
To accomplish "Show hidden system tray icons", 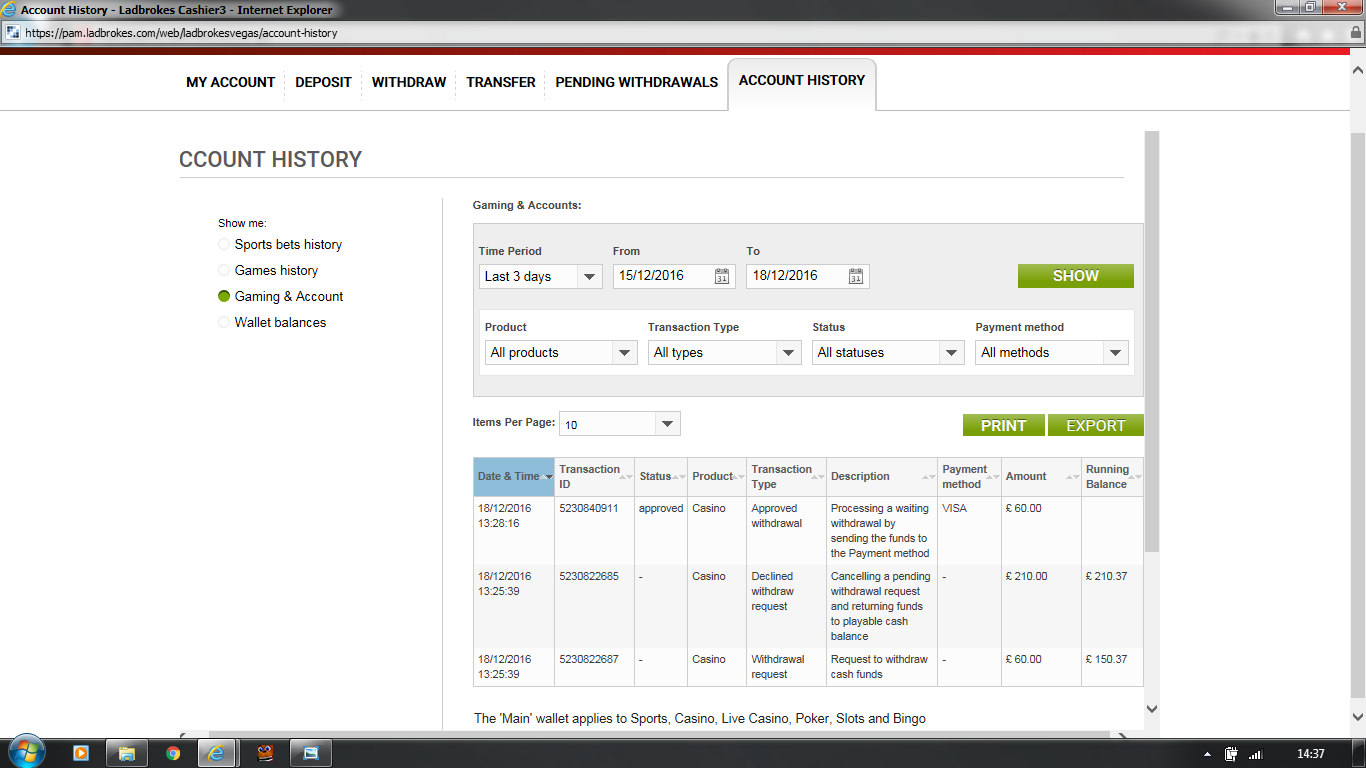I will click(x=1207, y=754).
